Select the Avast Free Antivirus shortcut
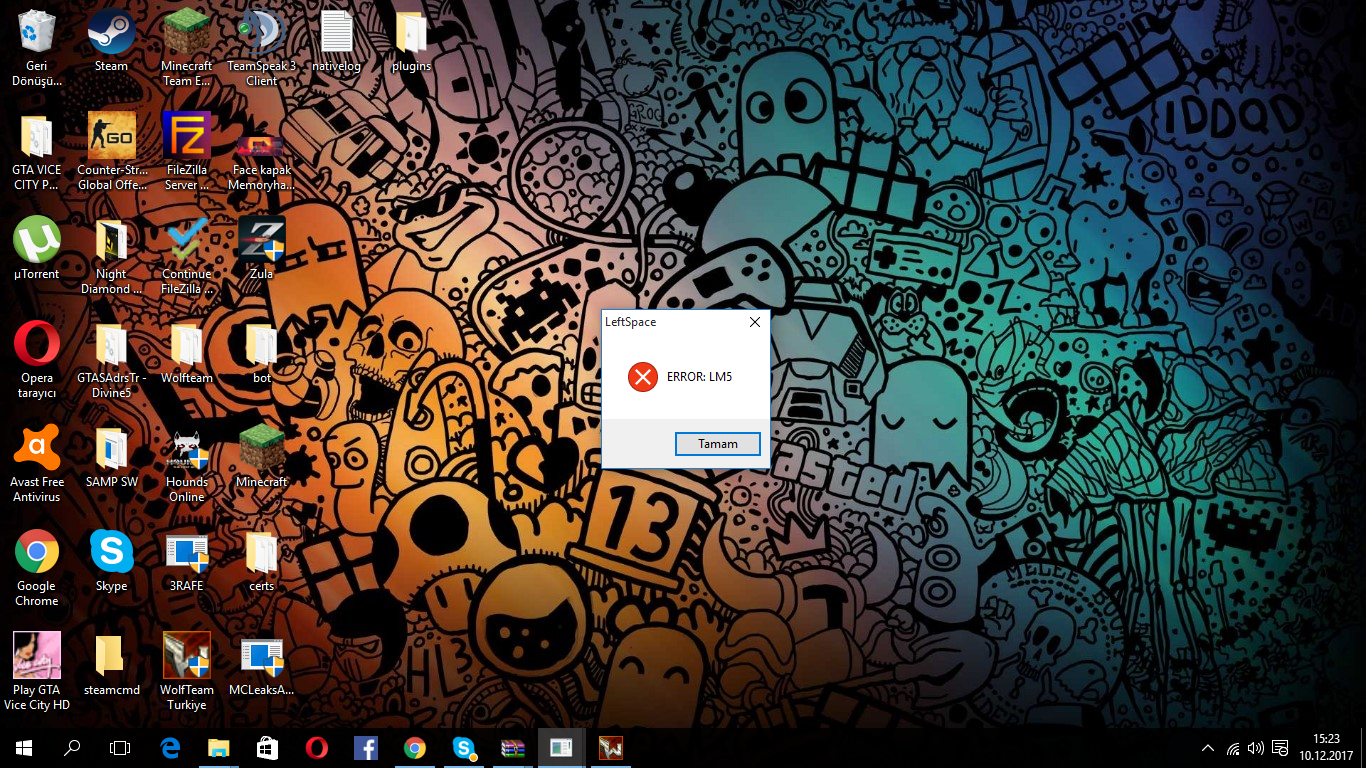 (x=37, y=464)
